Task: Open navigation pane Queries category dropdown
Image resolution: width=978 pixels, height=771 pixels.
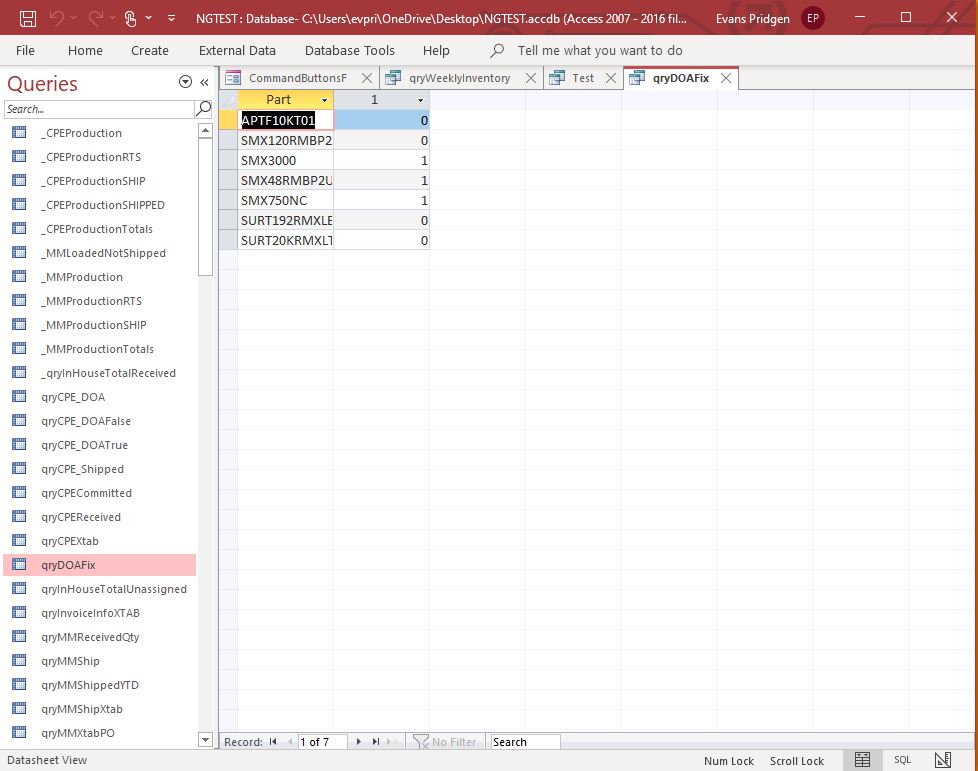Action: coord(185,82)
